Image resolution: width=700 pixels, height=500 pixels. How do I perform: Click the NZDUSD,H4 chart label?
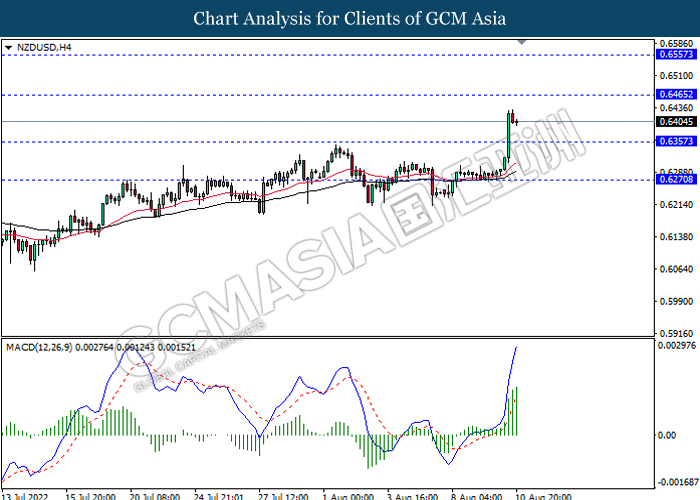tap(44, 47)
